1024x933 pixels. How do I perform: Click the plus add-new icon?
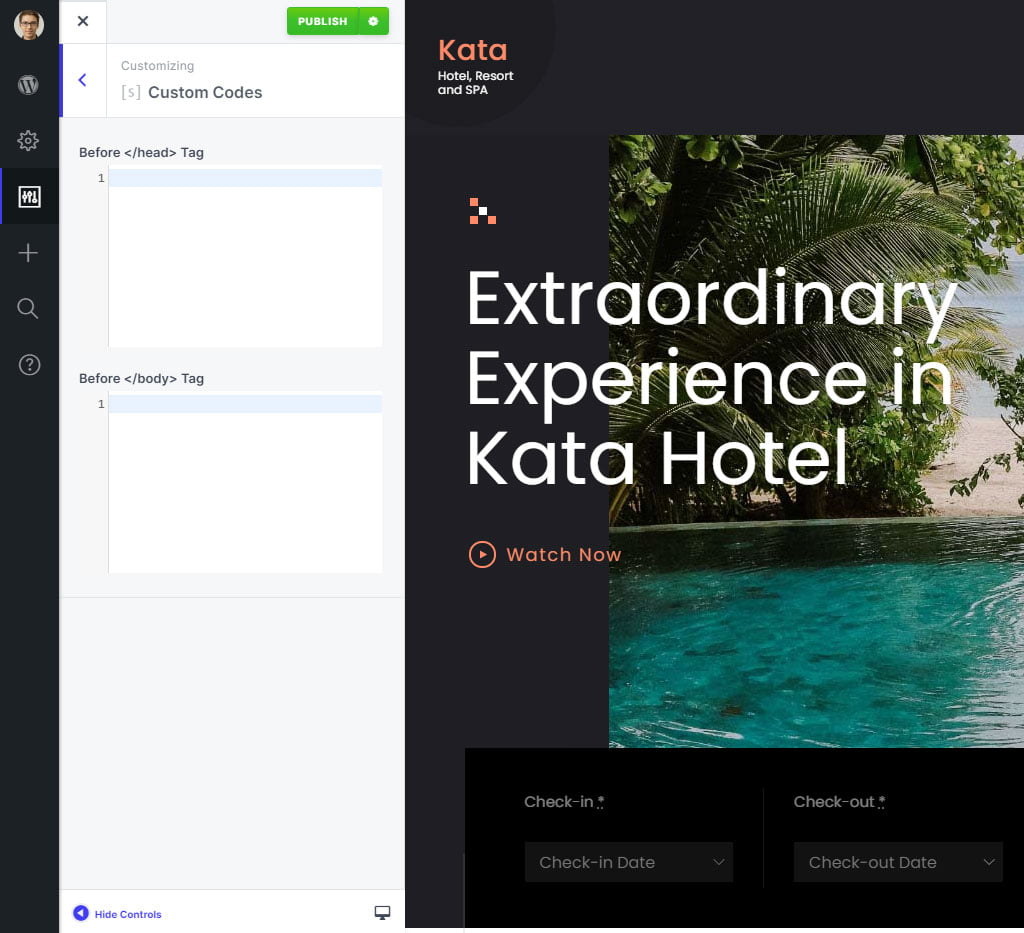(29, 253)
